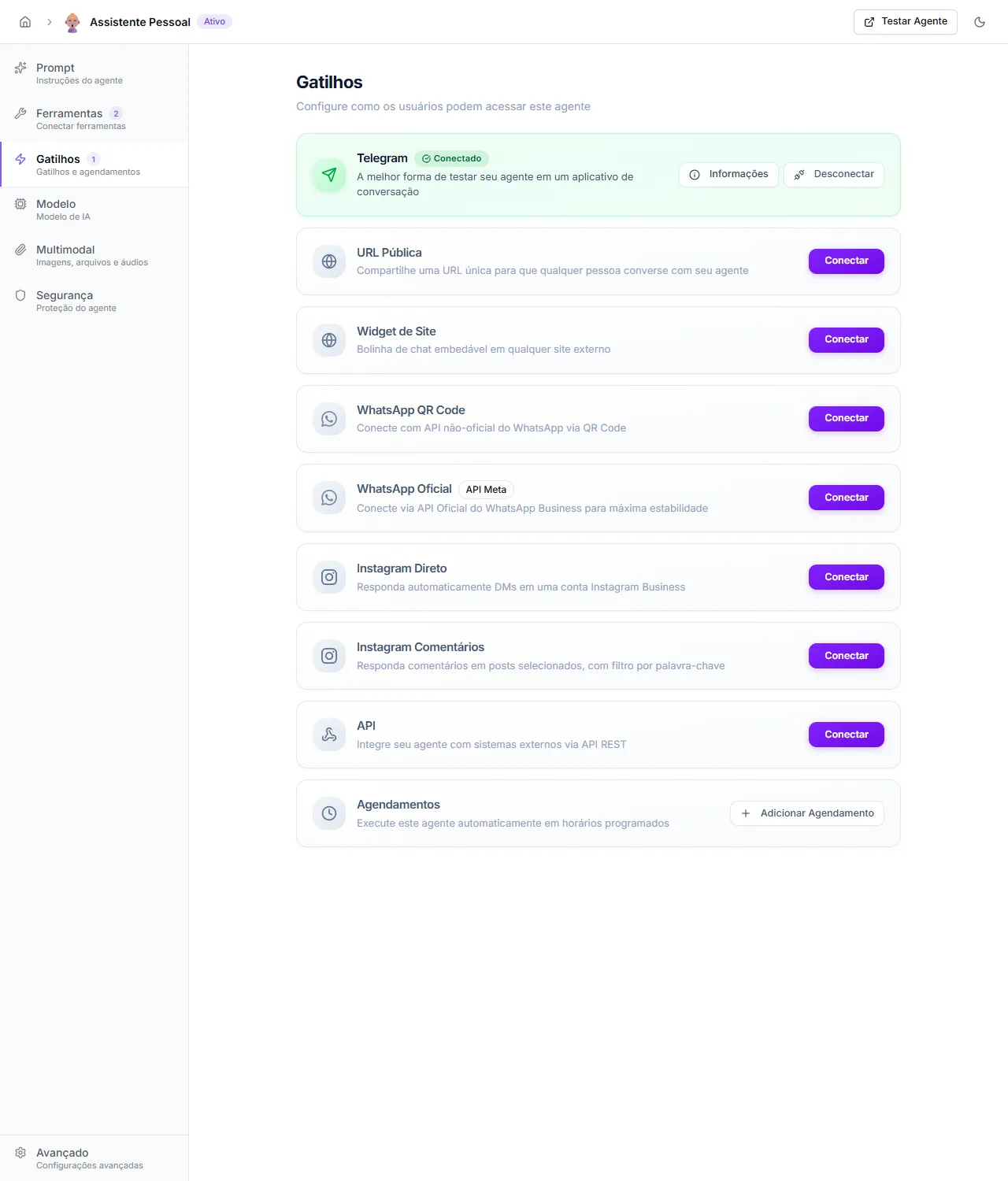This screenshot has height=1181, width=1008.
Task: Click the WhatsApp Oficial title text
Action: pyautogui.click(x=404, y=489)
